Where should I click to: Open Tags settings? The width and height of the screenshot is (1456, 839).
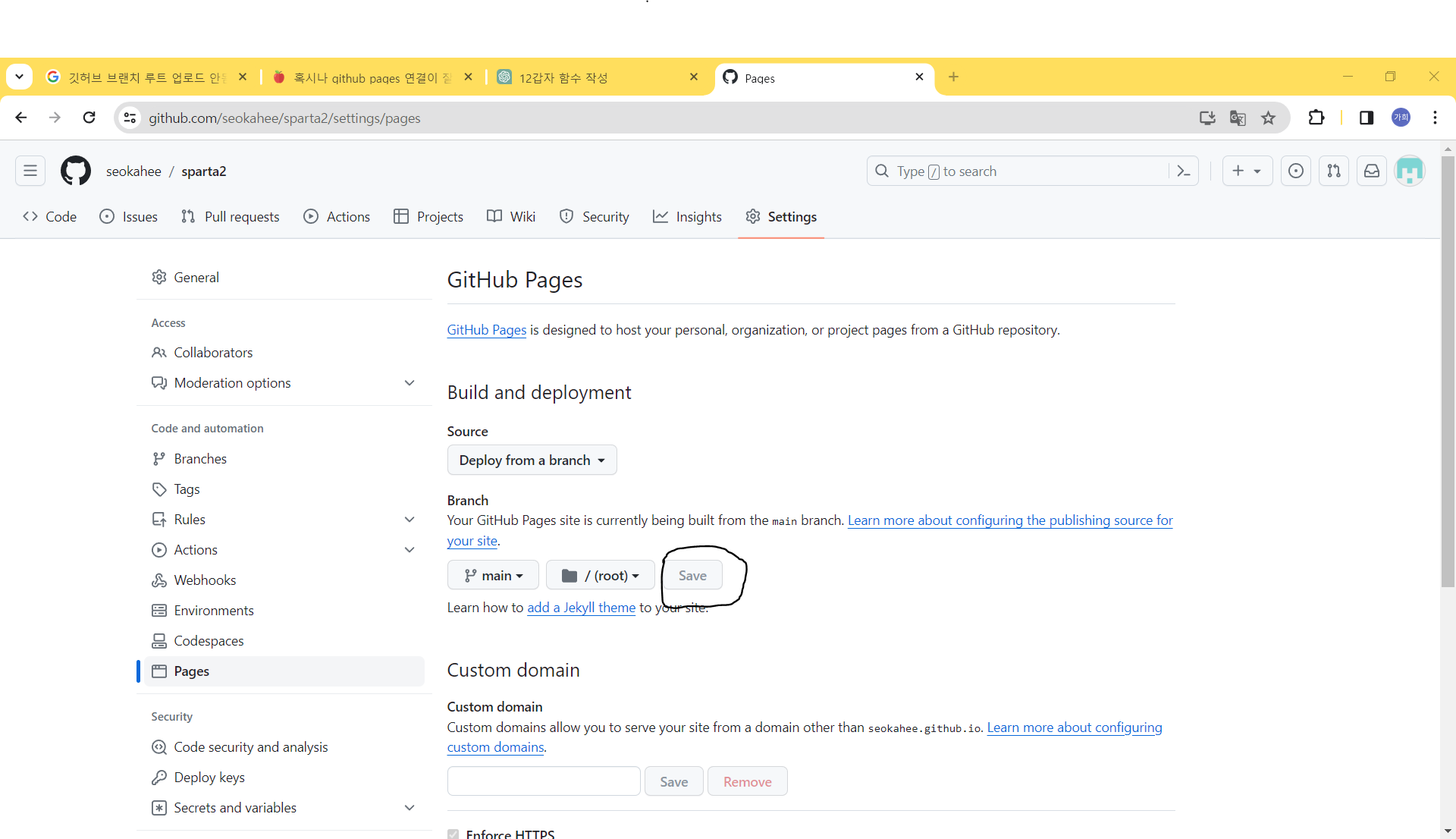coord(284,489)
